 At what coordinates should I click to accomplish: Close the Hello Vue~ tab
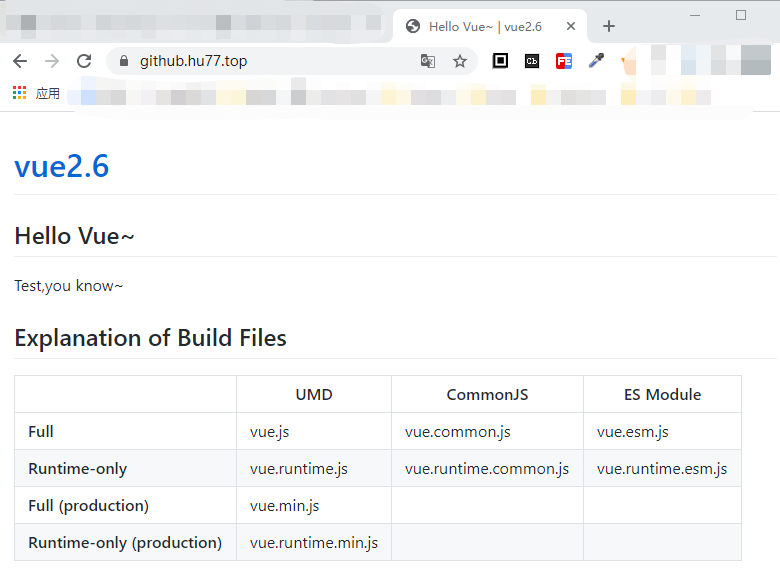click(571, 26)
